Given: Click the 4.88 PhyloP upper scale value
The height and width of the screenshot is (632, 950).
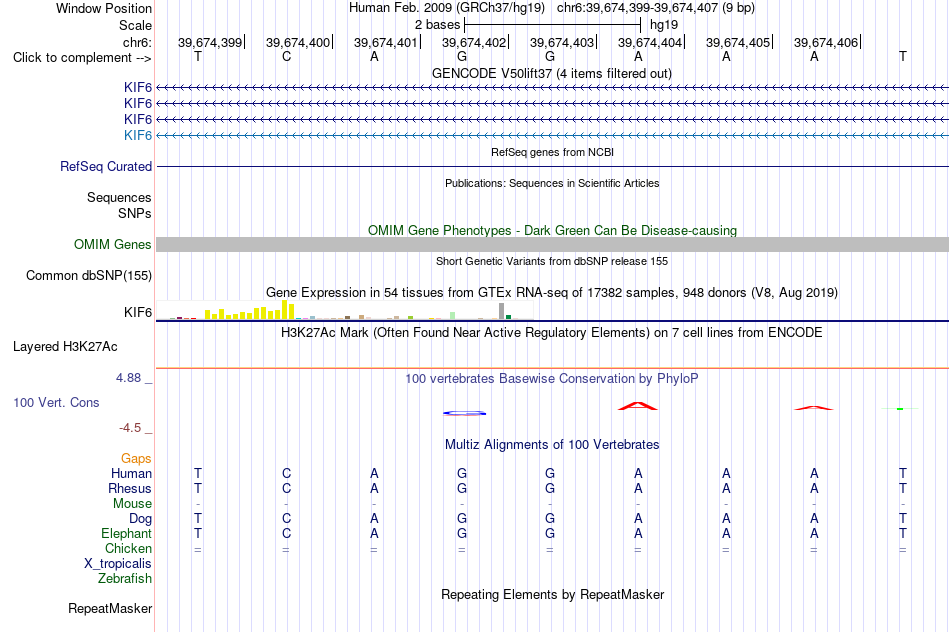Looking at the screenshot, I should [128, 378].
